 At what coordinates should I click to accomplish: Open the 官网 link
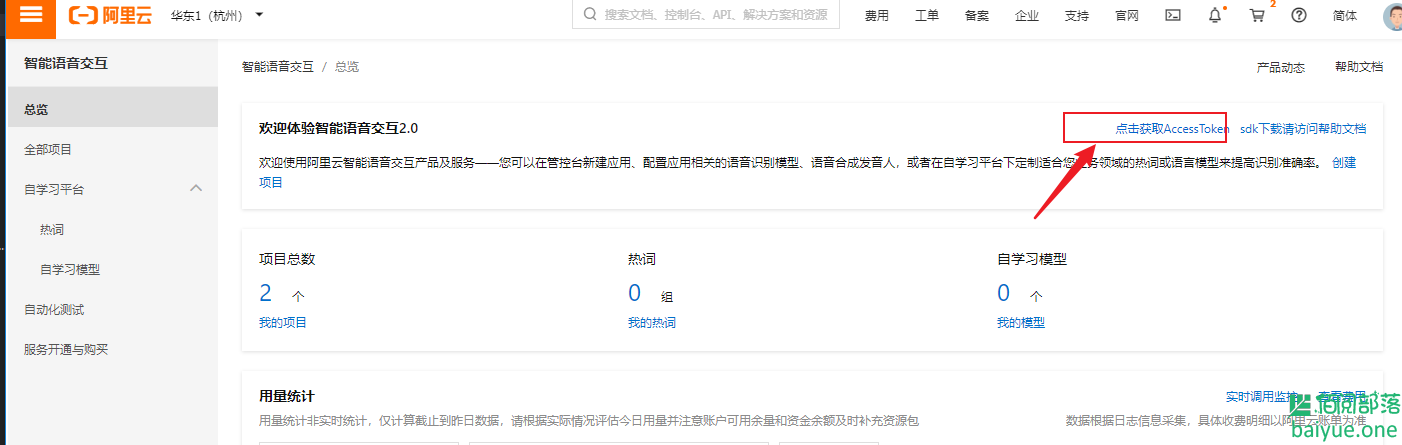[1127, 16]
